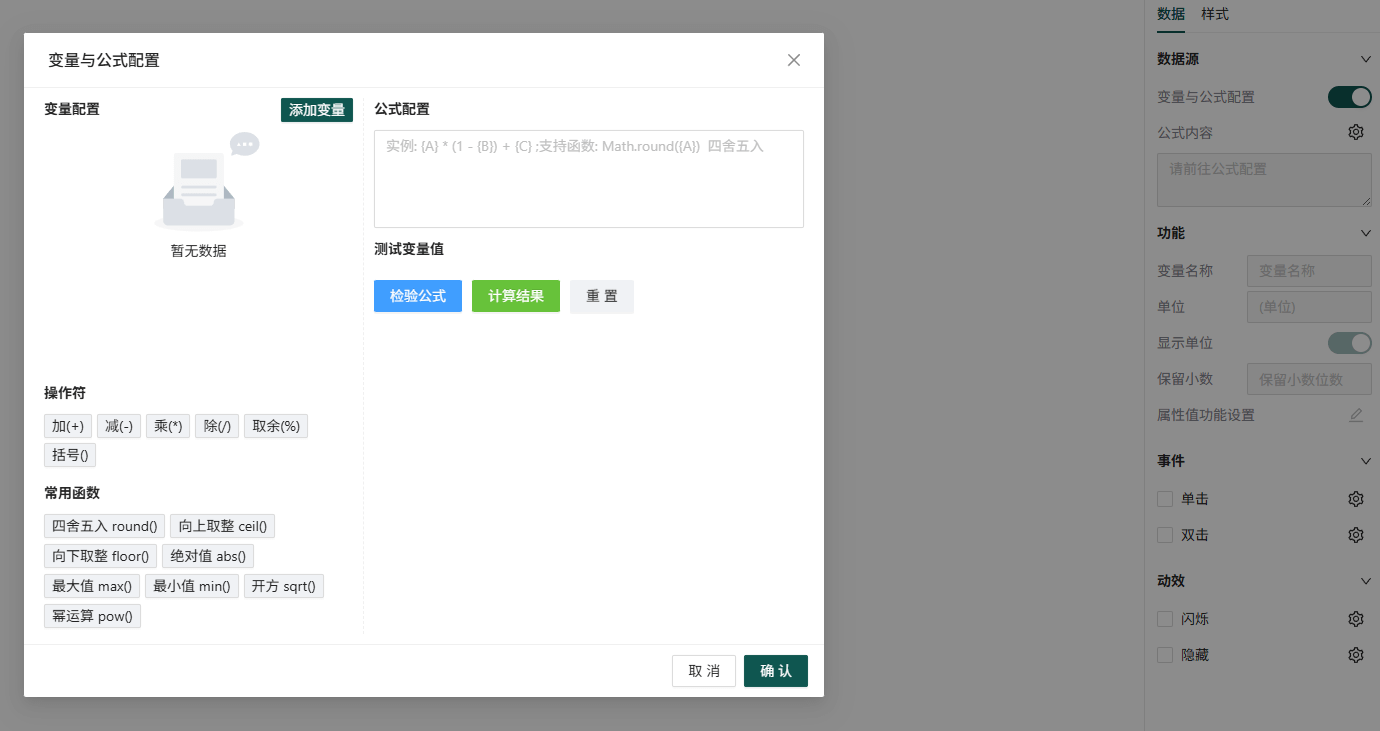Collapse the 数据源 section

coord(1364,59)
